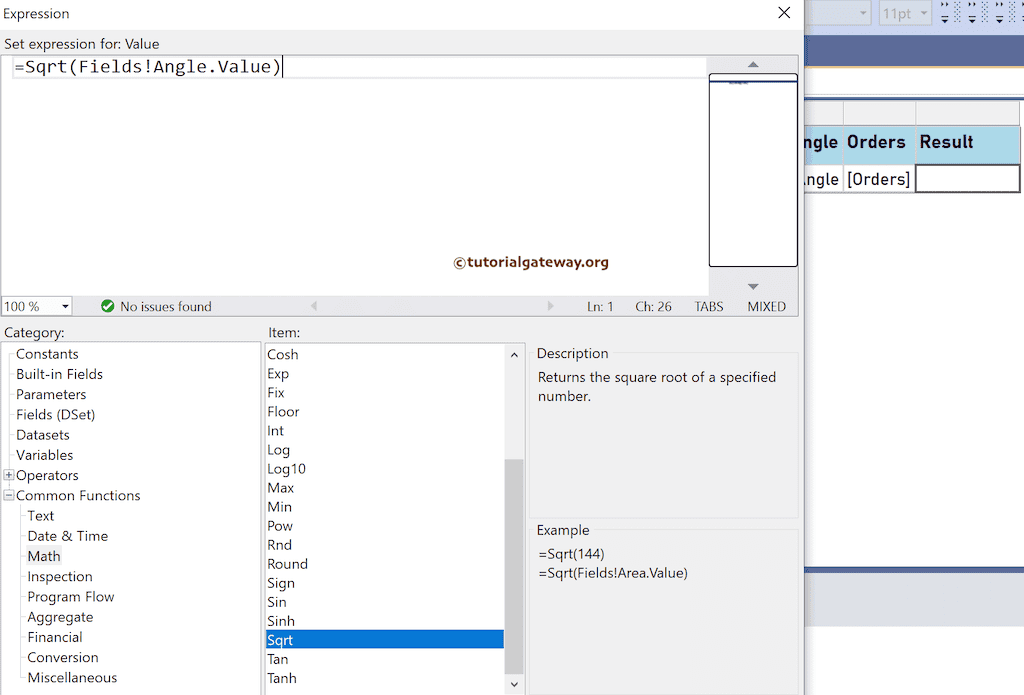The height and width of the screenshot is (695, 1024).
Task: Click the Item list scroll down arrow
Action: point(514,684)
